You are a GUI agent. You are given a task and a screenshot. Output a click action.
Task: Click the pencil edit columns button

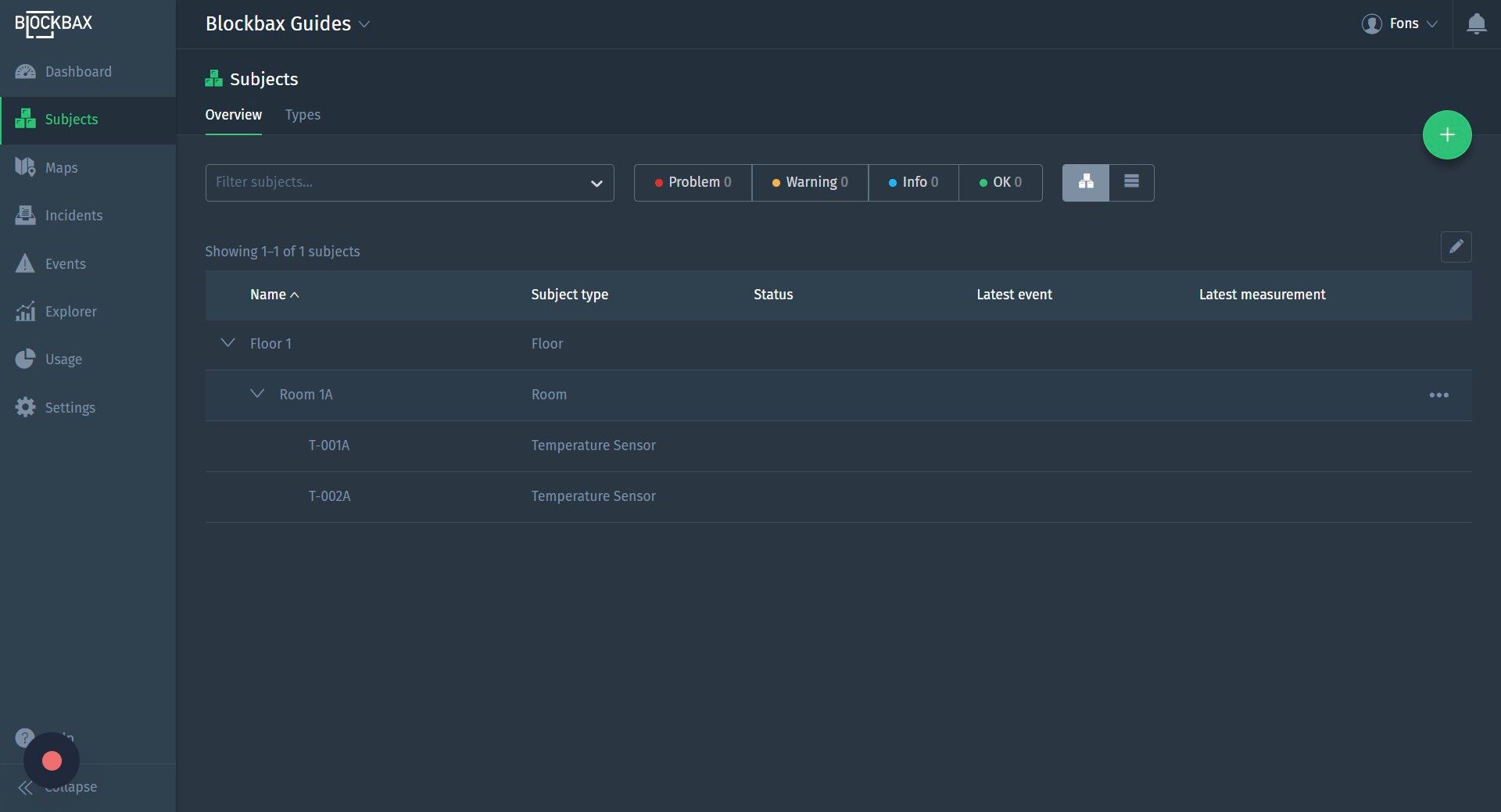point(1456,247)
